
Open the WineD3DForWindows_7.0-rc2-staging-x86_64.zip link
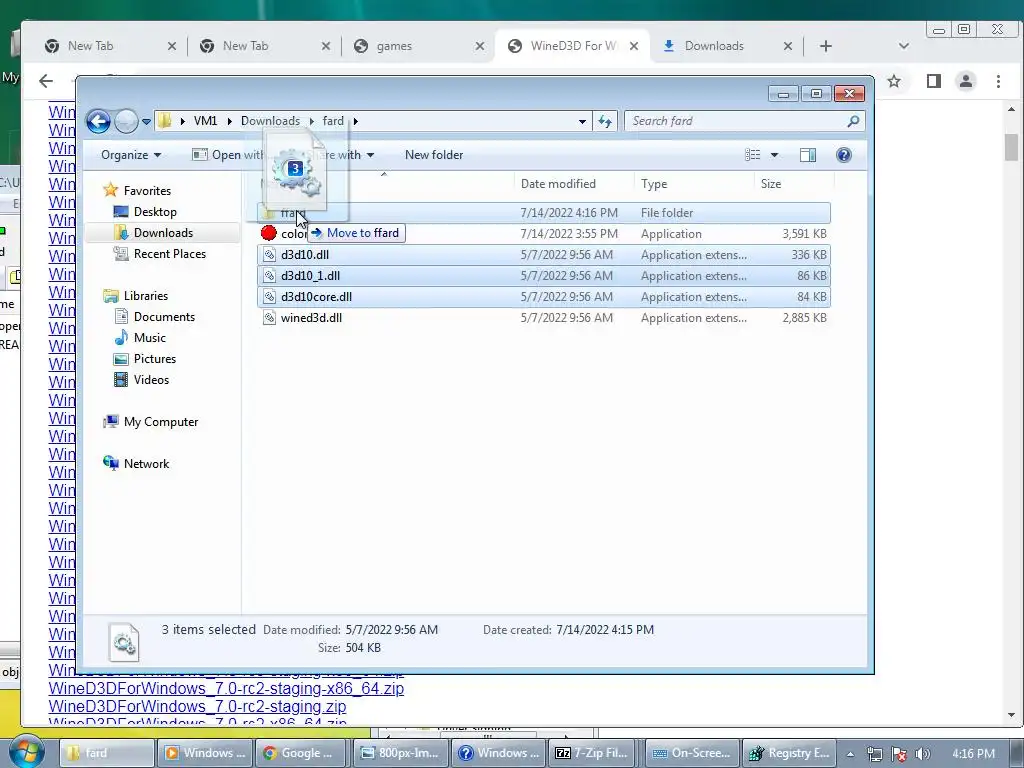(x=226, y=688)
